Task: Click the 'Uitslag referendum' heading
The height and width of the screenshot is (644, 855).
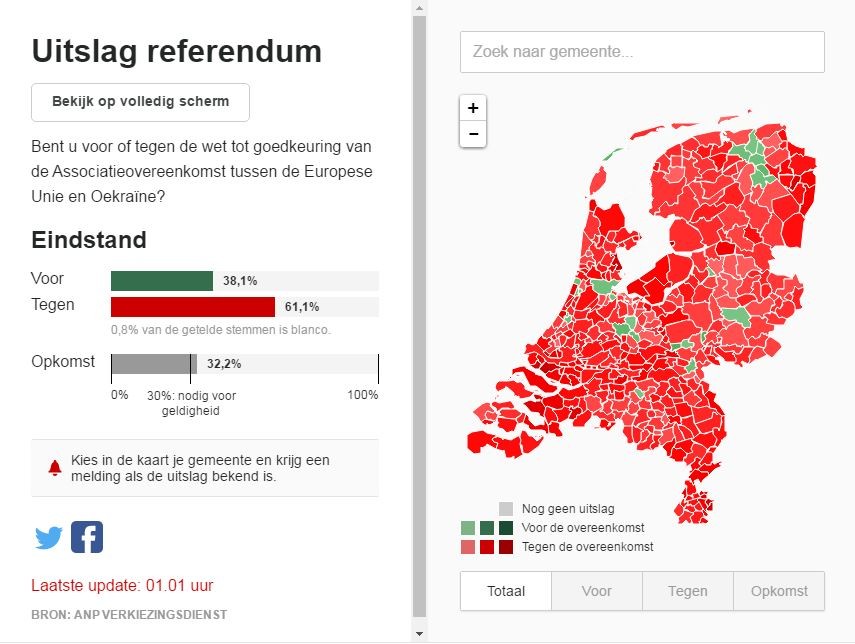Action: (x=177, y=51)
